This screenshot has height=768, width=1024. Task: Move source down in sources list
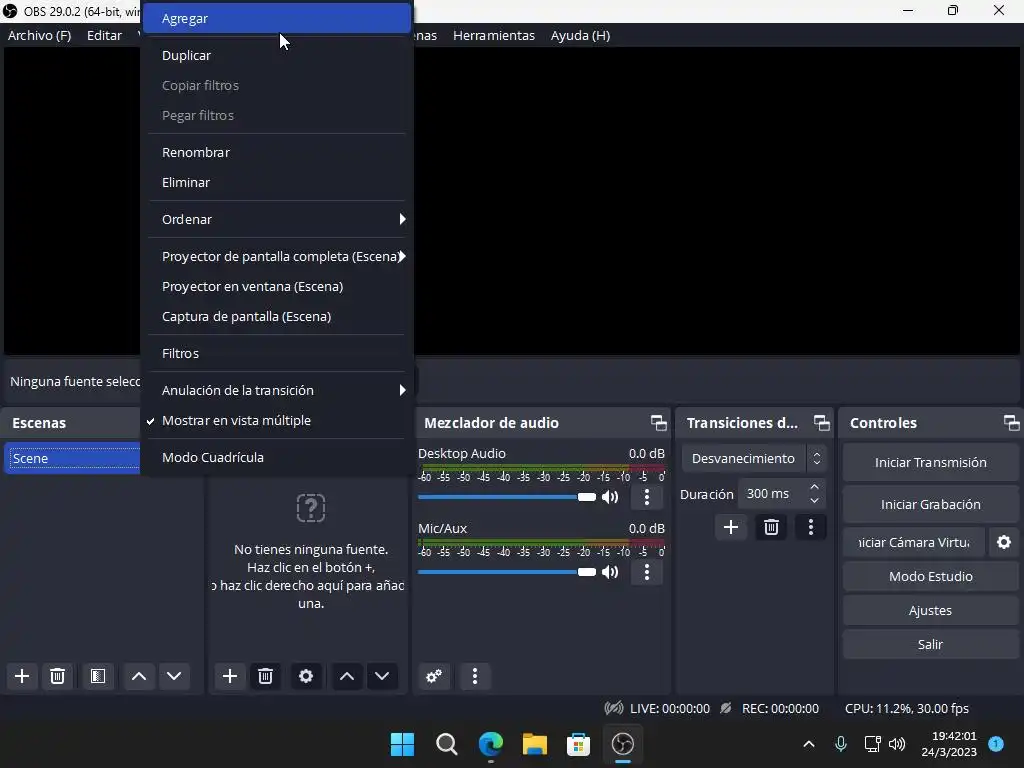pyautogui.click(x=382, y=676)
